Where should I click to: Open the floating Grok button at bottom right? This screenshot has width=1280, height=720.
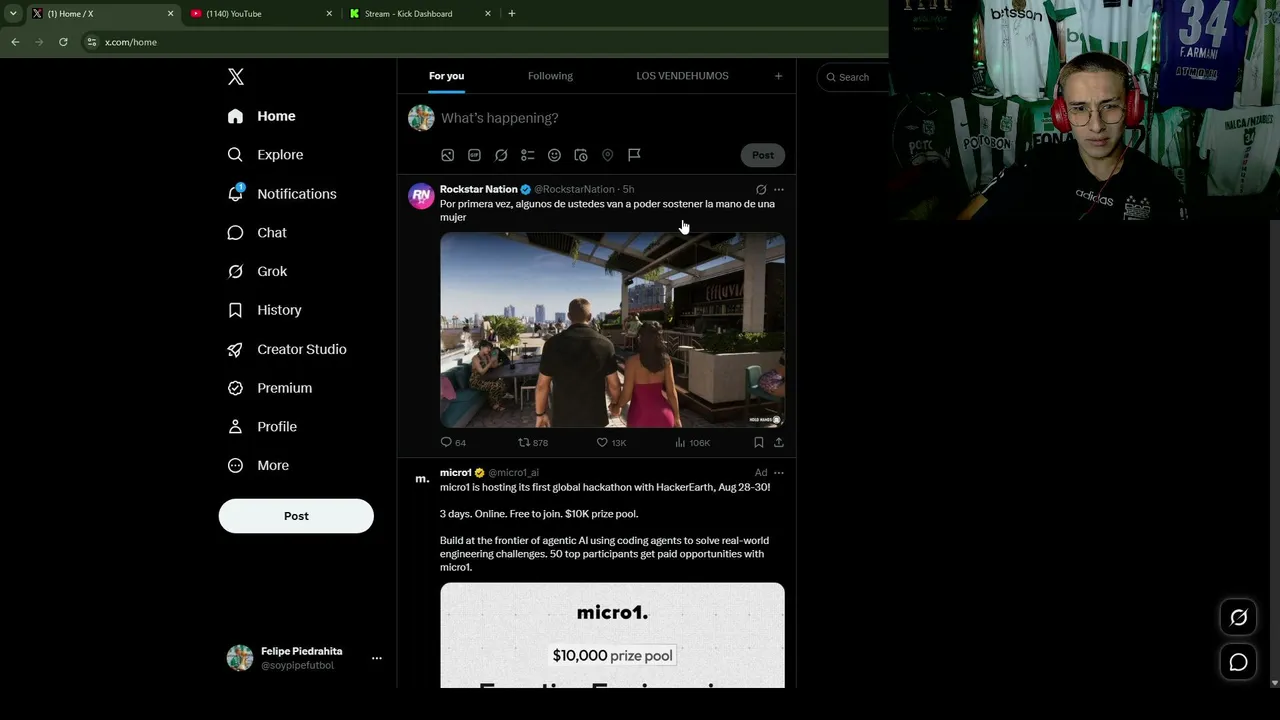coord(1238,618)
